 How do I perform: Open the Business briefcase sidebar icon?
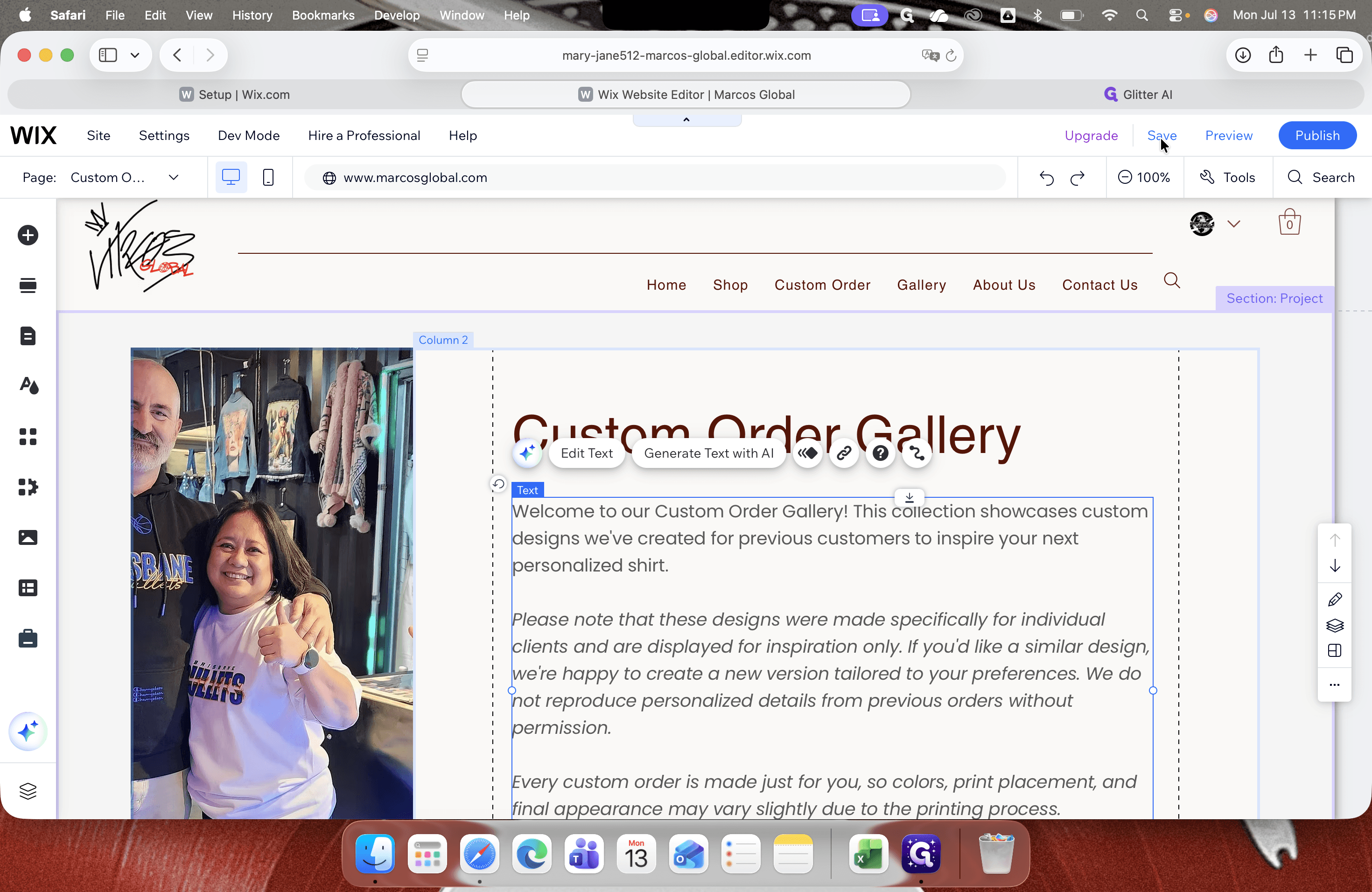(28, 639)
